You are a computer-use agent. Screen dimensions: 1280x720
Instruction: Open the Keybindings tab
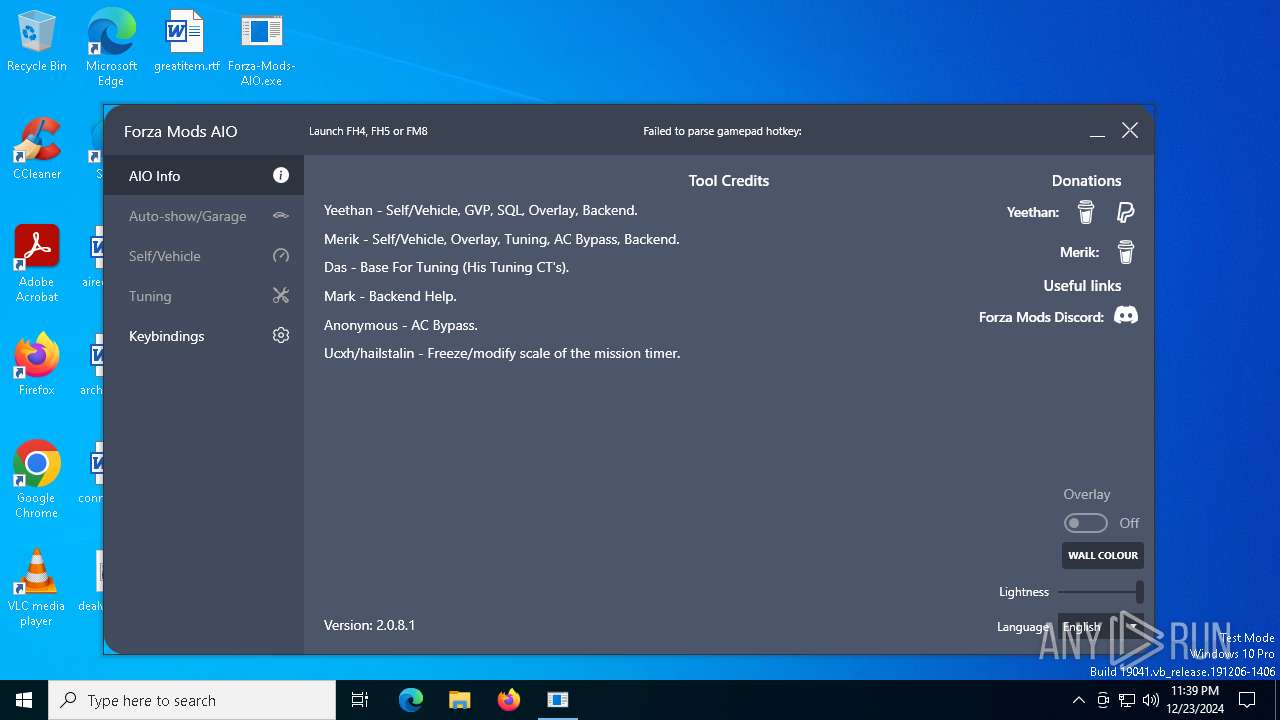[x=204, y=336]
